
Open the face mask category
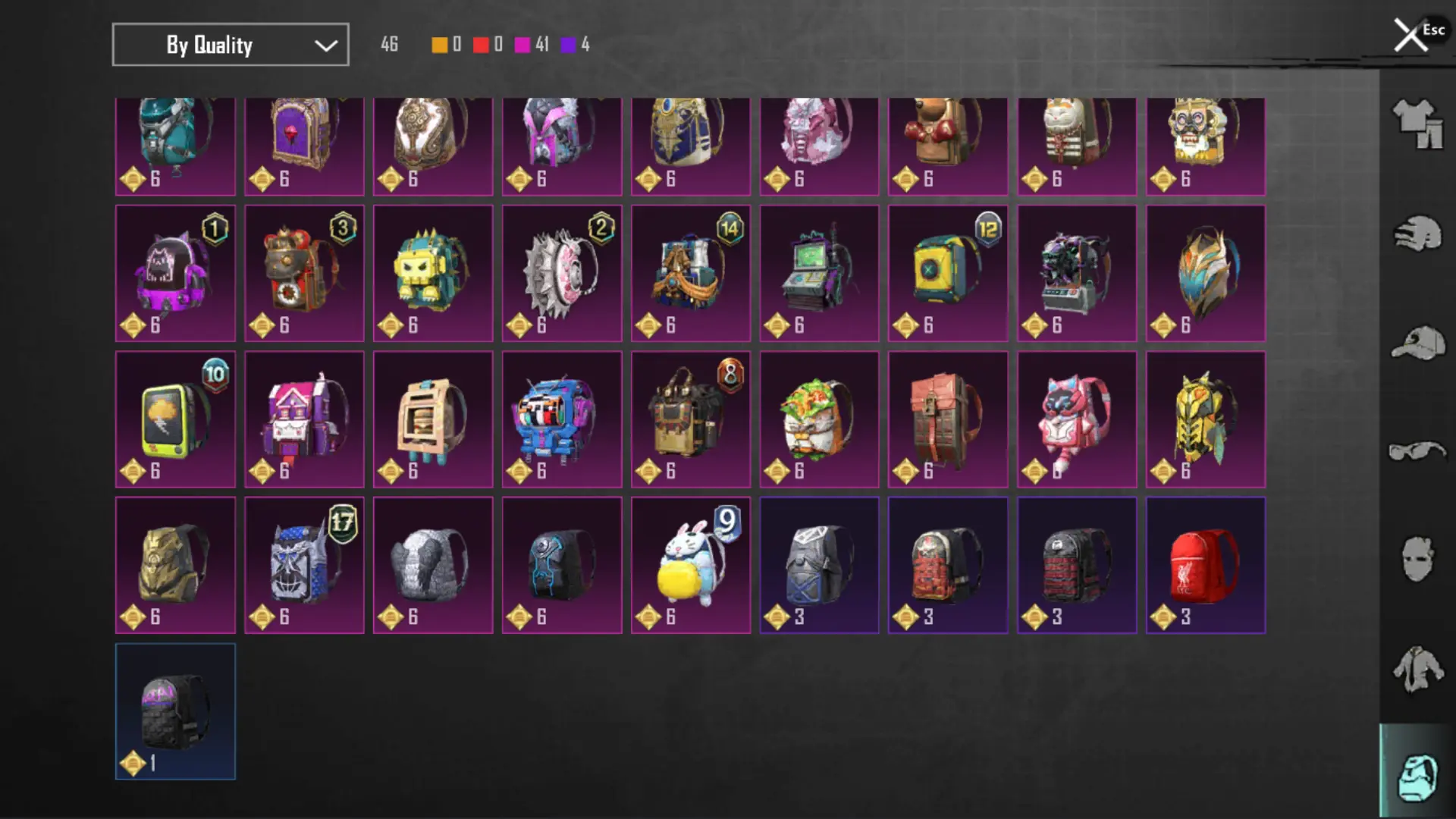click(x=1417, y=559)
